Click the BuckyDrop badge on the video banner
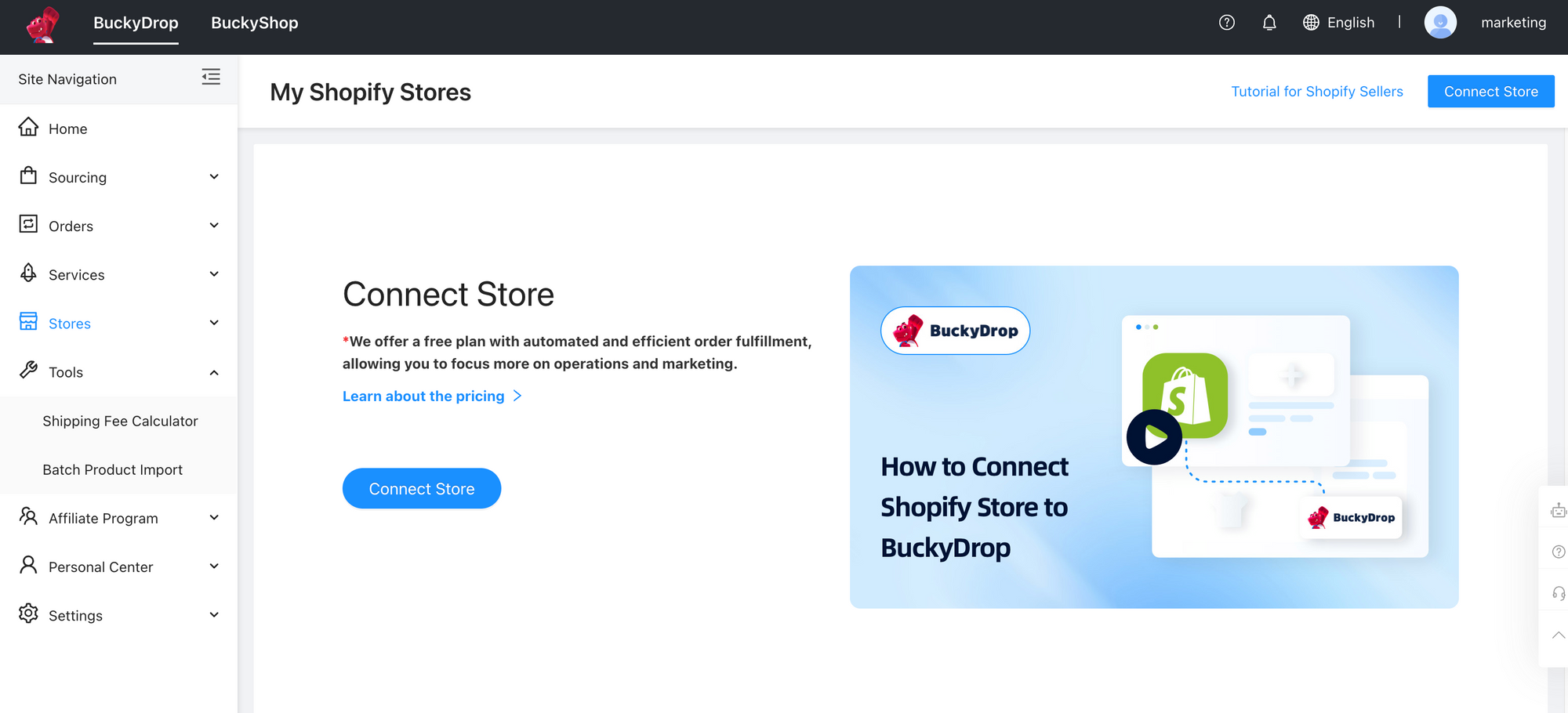Image resolution: width=1568 pixels, height=713 pixels. (x=955, y=331)
